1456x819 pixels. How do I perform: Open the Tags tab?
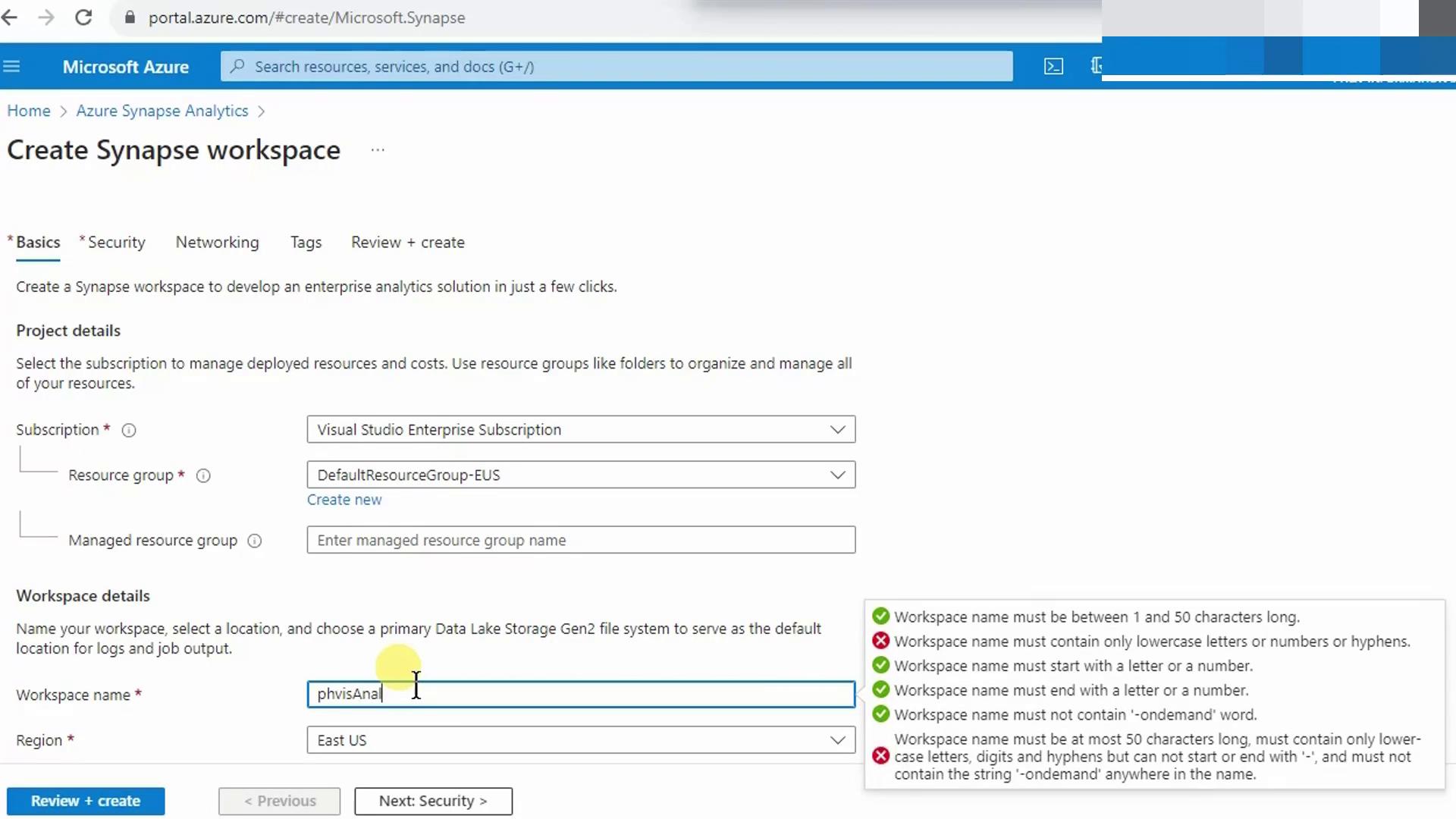pos(306,243)
